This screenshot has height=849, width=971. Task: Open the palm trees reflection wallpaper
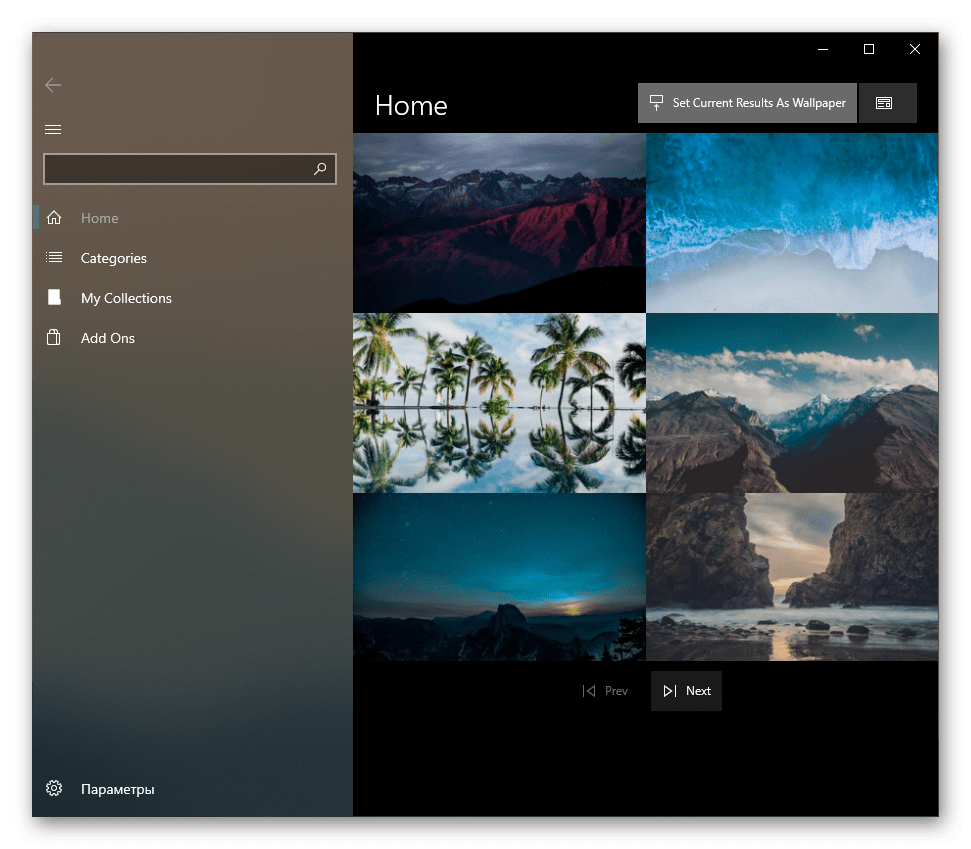coord(499,403)
